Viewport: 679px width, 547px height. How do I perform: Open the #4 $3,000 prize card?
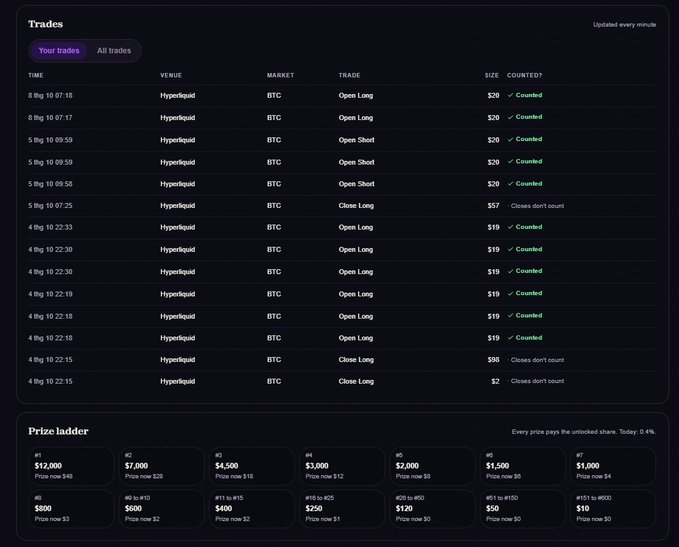[342, 466]
